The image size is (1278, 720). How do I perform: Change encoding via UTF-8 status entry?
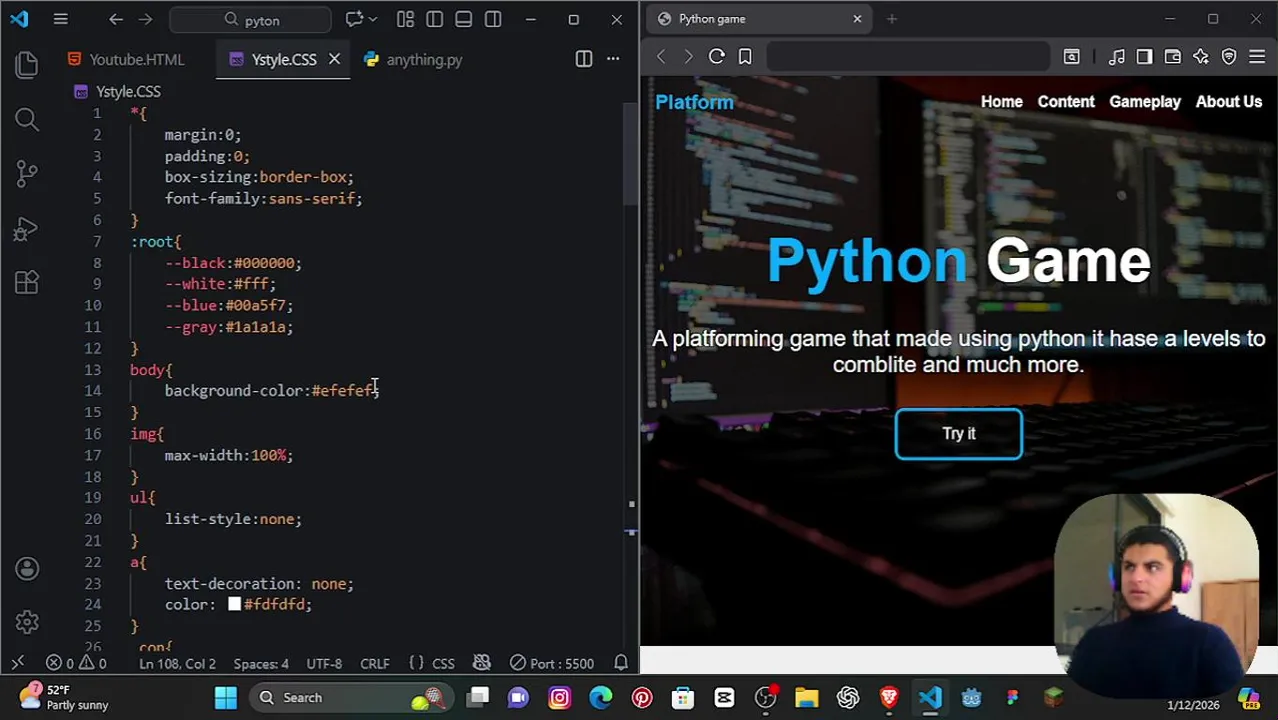tap(324, 663)
